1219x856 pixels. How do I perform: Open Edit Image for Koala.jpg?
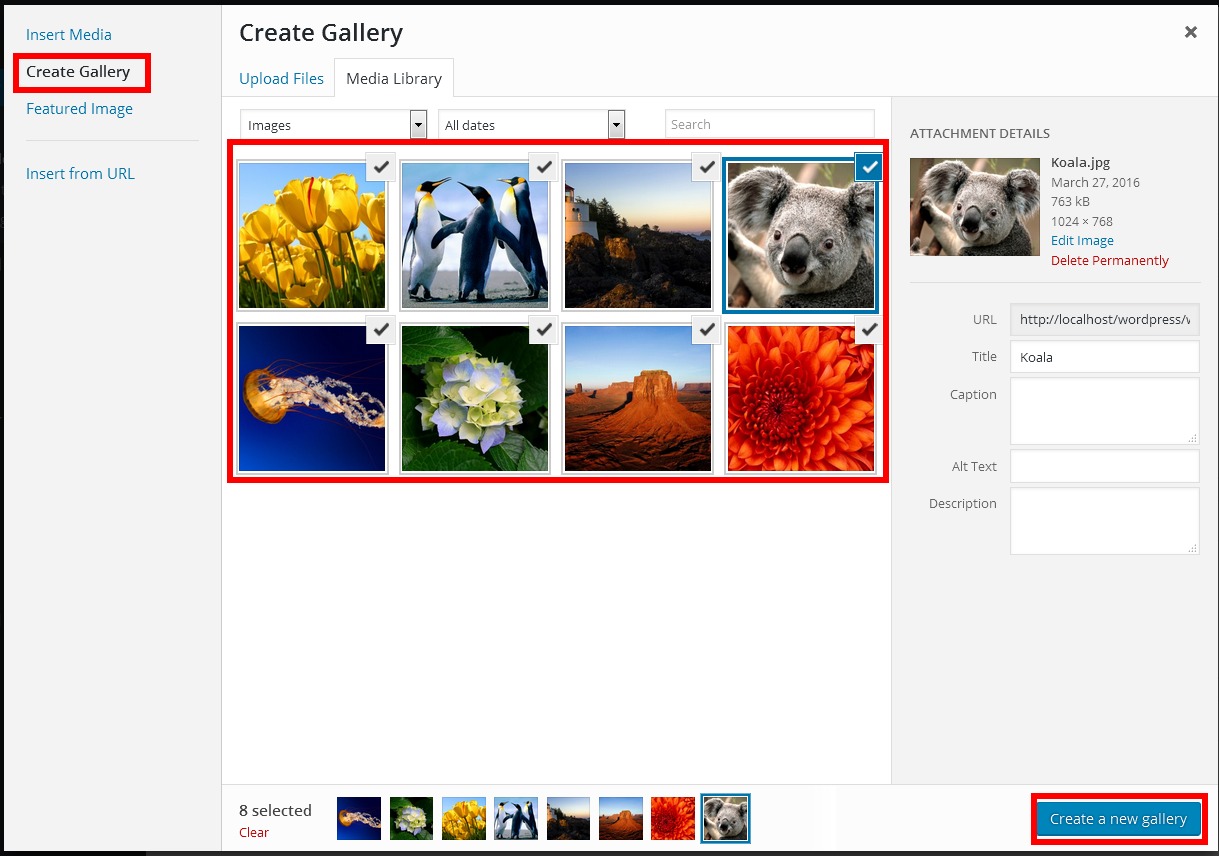(x=1081, y=240)
